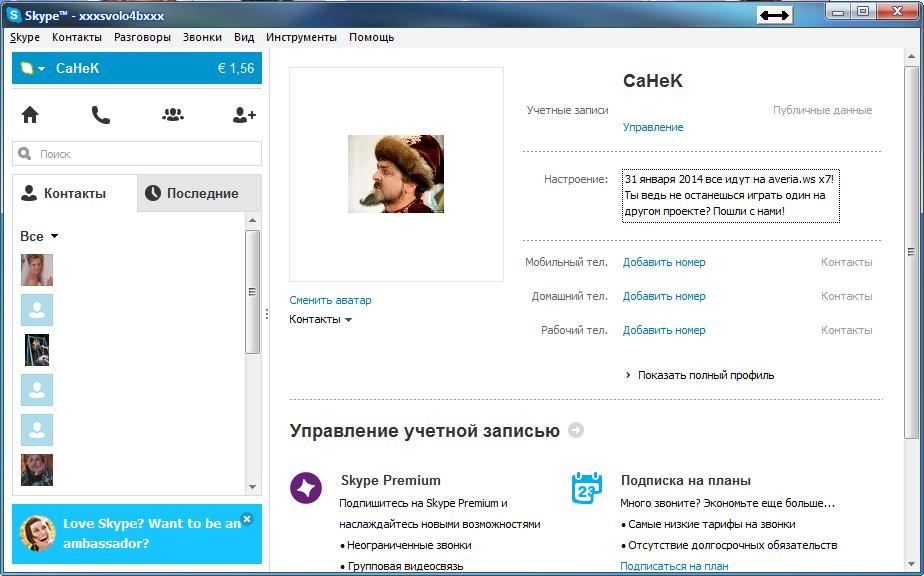The image size is (924, 576).
Task: Open the online status dropdown
Action: pyautogui.click(x=32, y=69)
